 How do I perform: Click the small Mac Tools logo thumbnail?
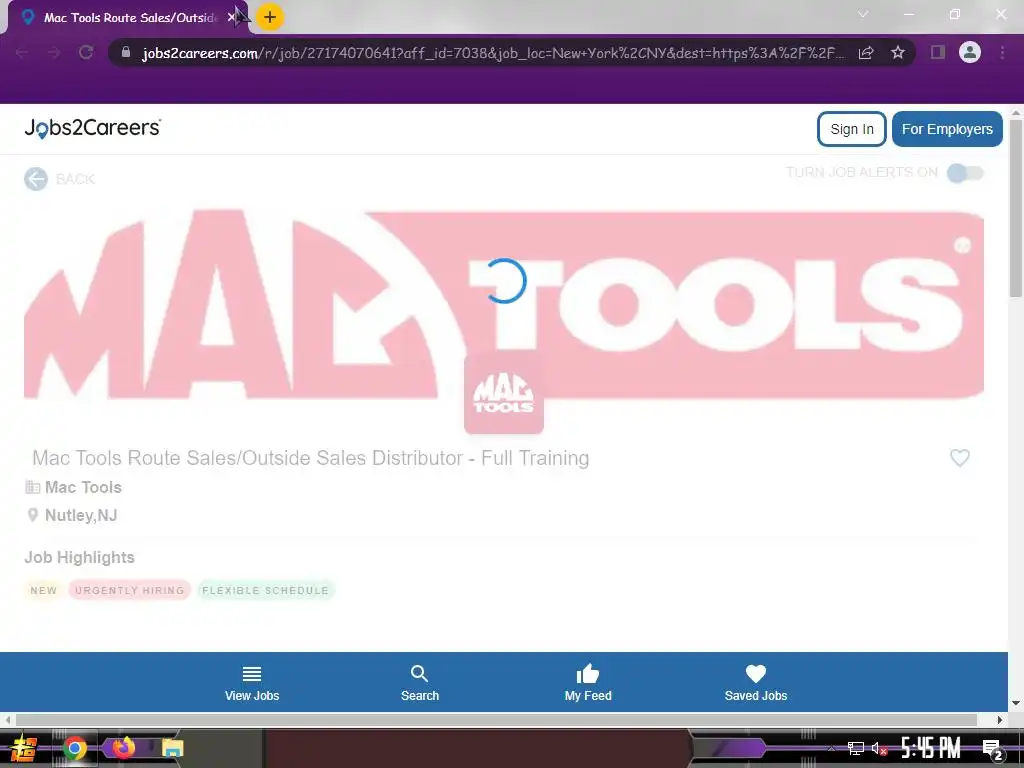click(x=504, y=394)
